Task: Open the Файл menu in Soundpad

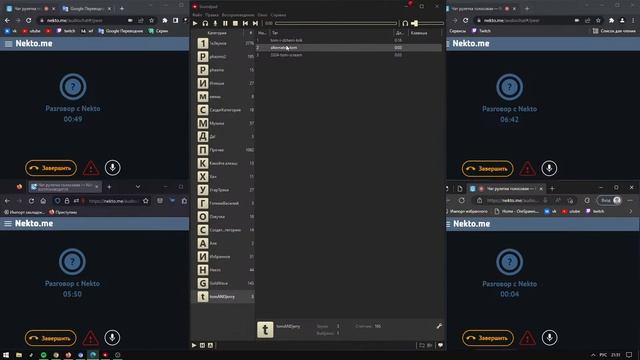Action: (x=197, y=15)
